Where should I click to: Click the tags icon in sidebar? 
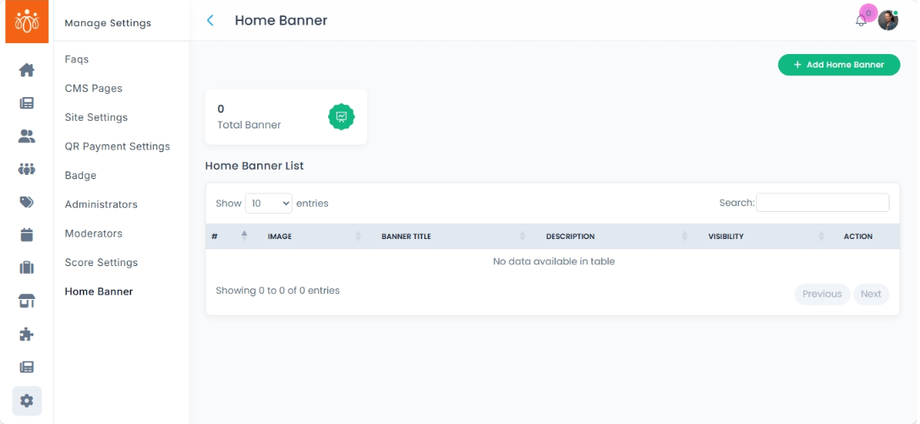point(27,202)
